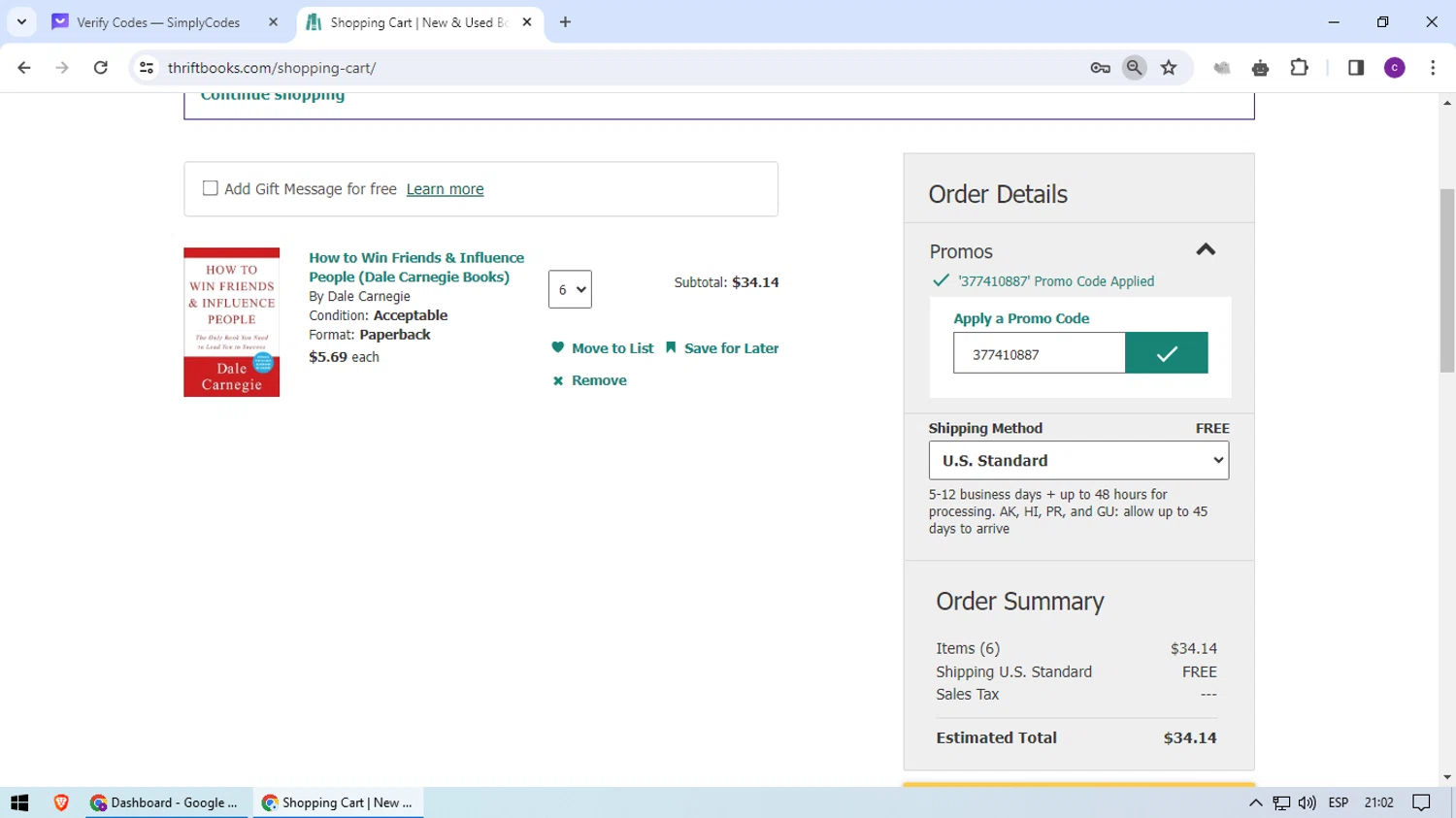The height and width of the screenshot is (818, 1456).
Task: Show hidden system tray icons
Action: click(x=1255, y=802)
